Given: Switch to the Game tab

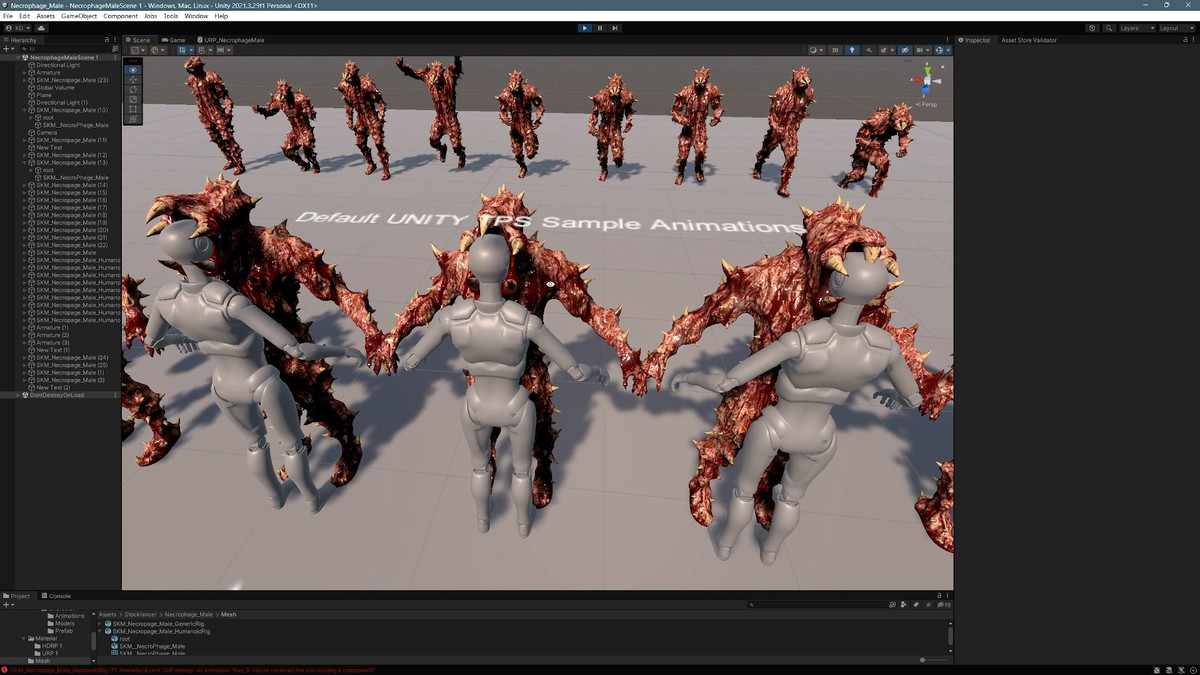Looking at the screenshot, I should click(x=174, y=40).
